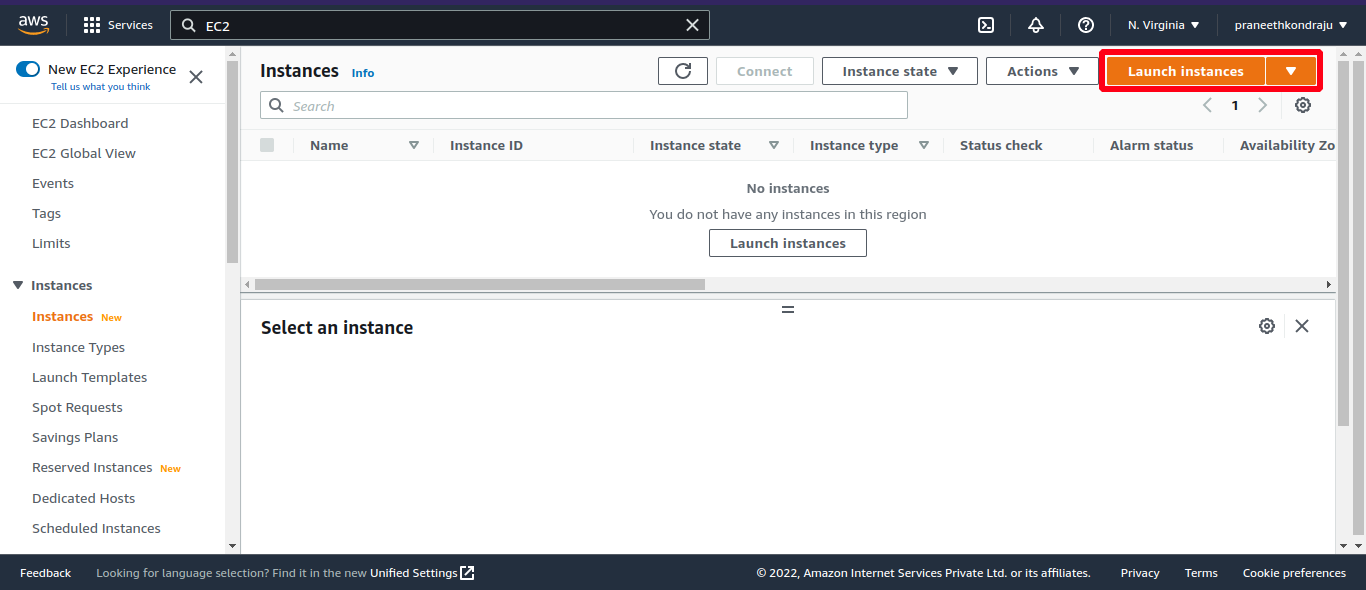Viewport: 1366px width, 590px height.
Task: Open Launch Templates in sidebar
Action: [x=89, y=377]
